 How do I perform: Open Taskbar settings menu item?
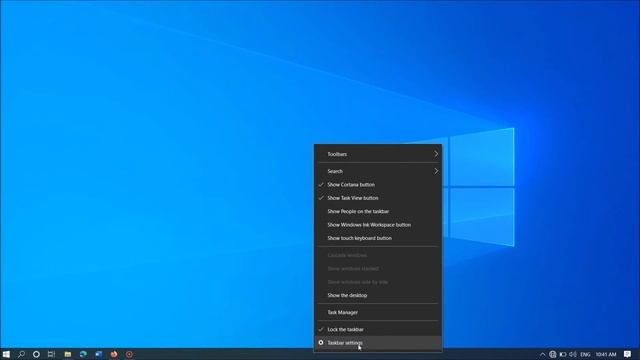pos(378,343)
